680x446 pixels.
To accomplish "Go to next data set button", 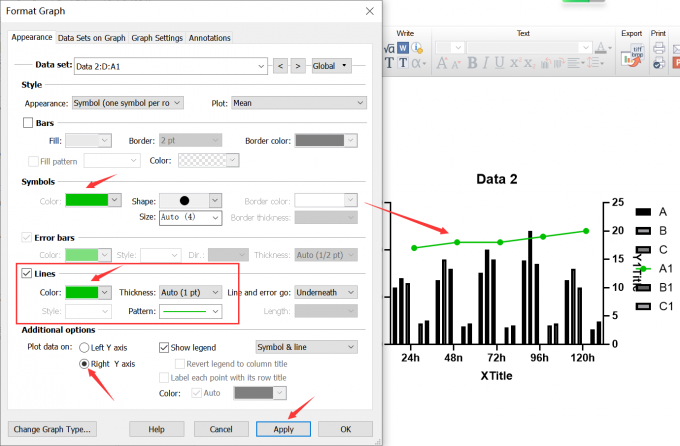I will (x=298, y=66).
